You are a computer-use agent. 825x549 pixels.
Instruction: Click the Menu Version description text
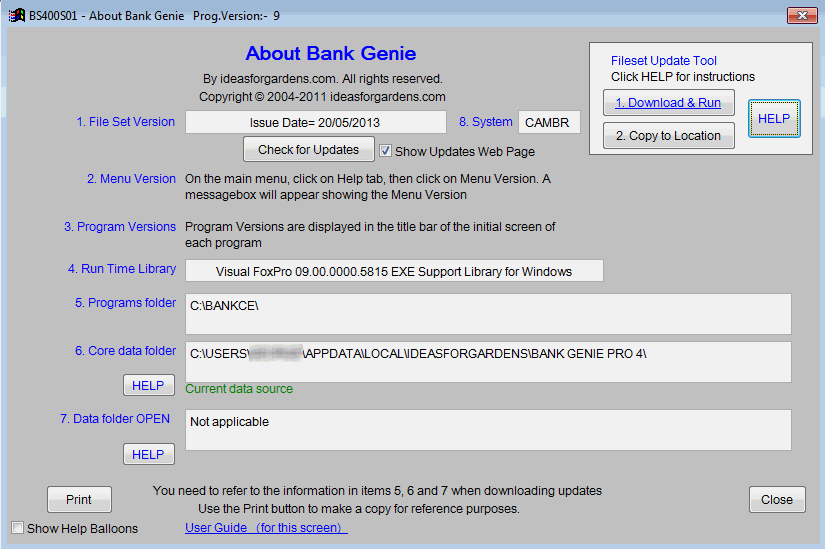tap(368, 187)
